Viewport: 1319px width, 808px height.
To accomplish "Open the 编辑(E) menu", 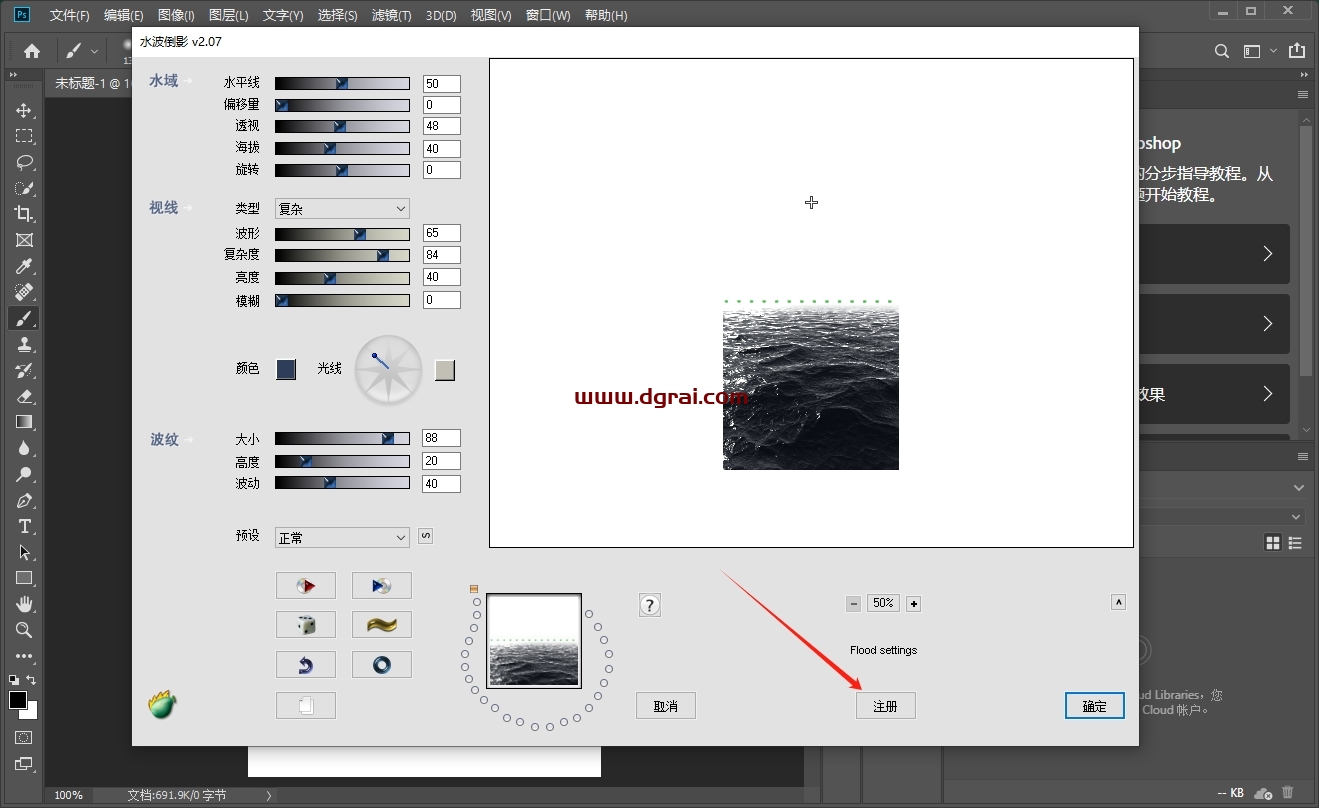I will coord(123,15).
